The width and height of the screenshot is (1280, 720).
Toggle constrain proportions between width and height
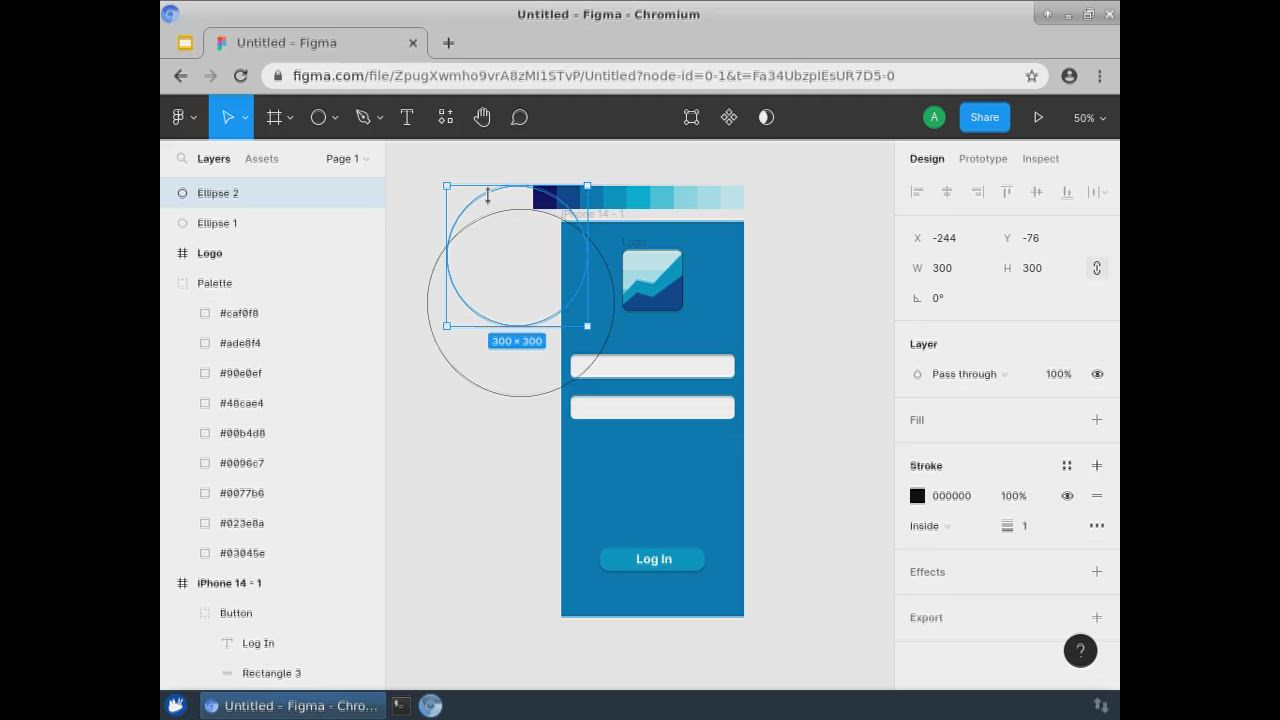click(1096, 267)
